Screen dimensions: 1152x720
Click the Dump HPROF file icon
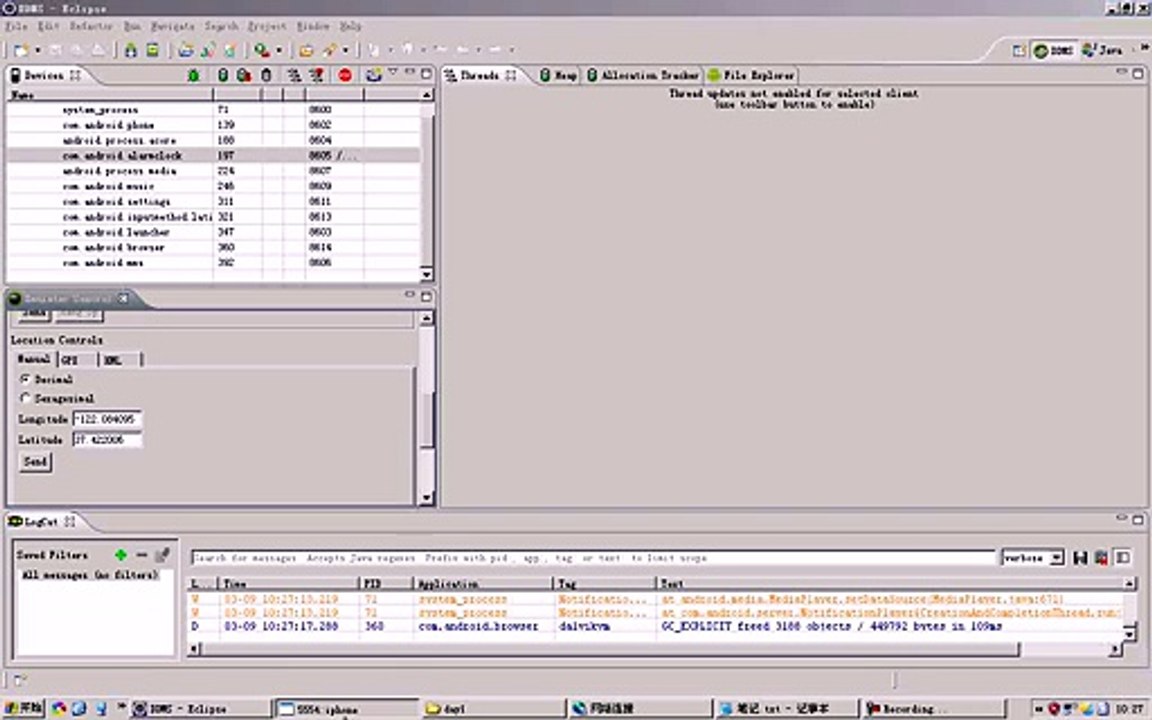click(244, 75)
